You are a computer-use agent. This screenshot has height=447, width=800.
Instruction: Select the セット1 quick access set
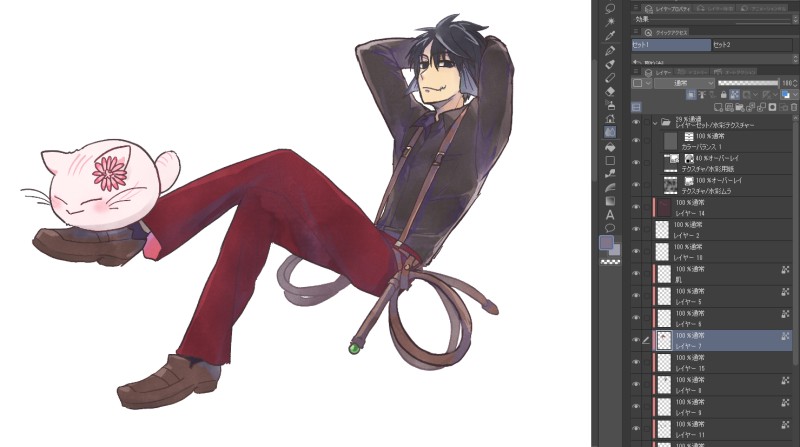(x=671, y=45)
